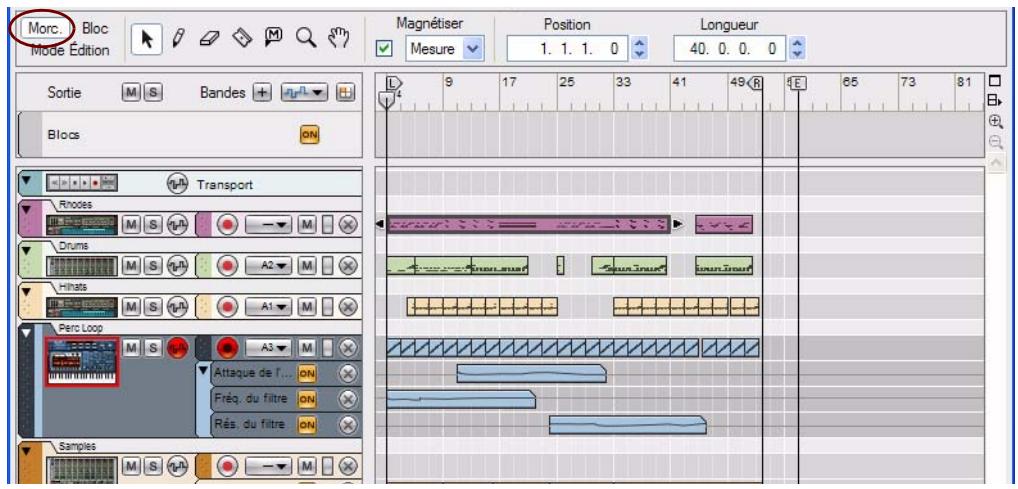
Task: Click the Position stepper arrows
Action: click(x=639, y=49)
